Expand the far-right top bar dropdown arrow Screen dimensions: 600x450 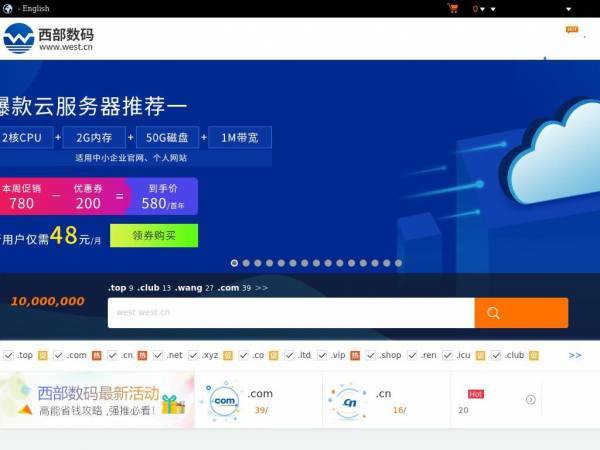coord(569,9)
